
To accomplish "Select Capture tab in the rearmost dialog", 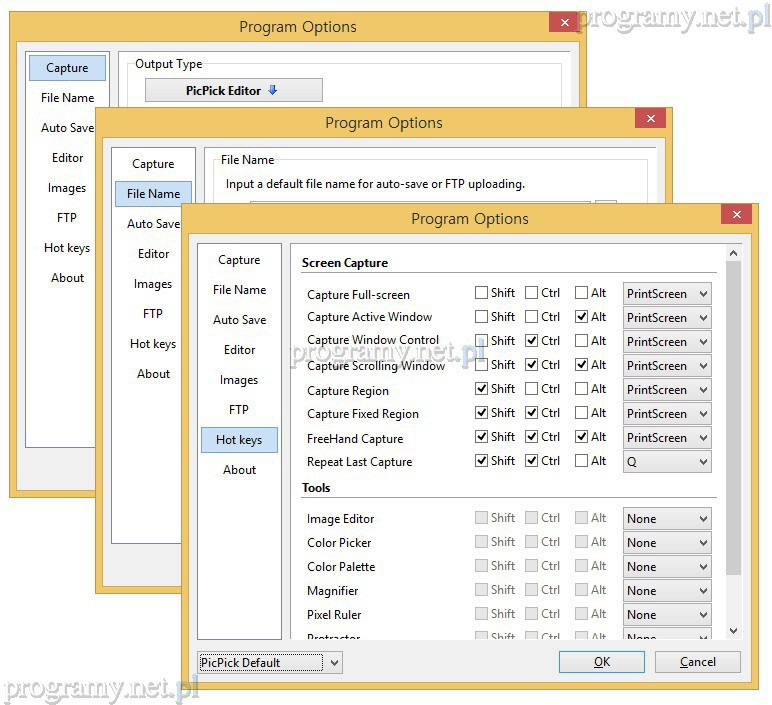I will (67, 68).
